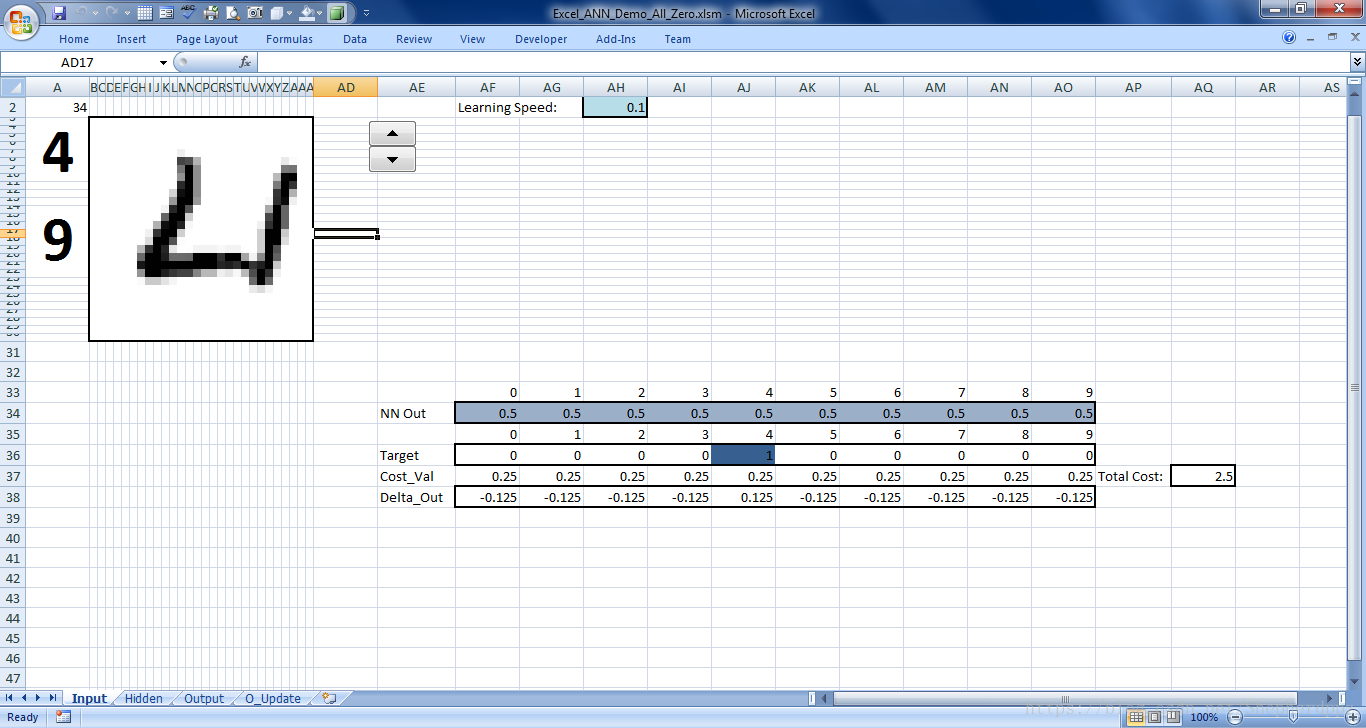Click the Quick Print printer icon

211,13
